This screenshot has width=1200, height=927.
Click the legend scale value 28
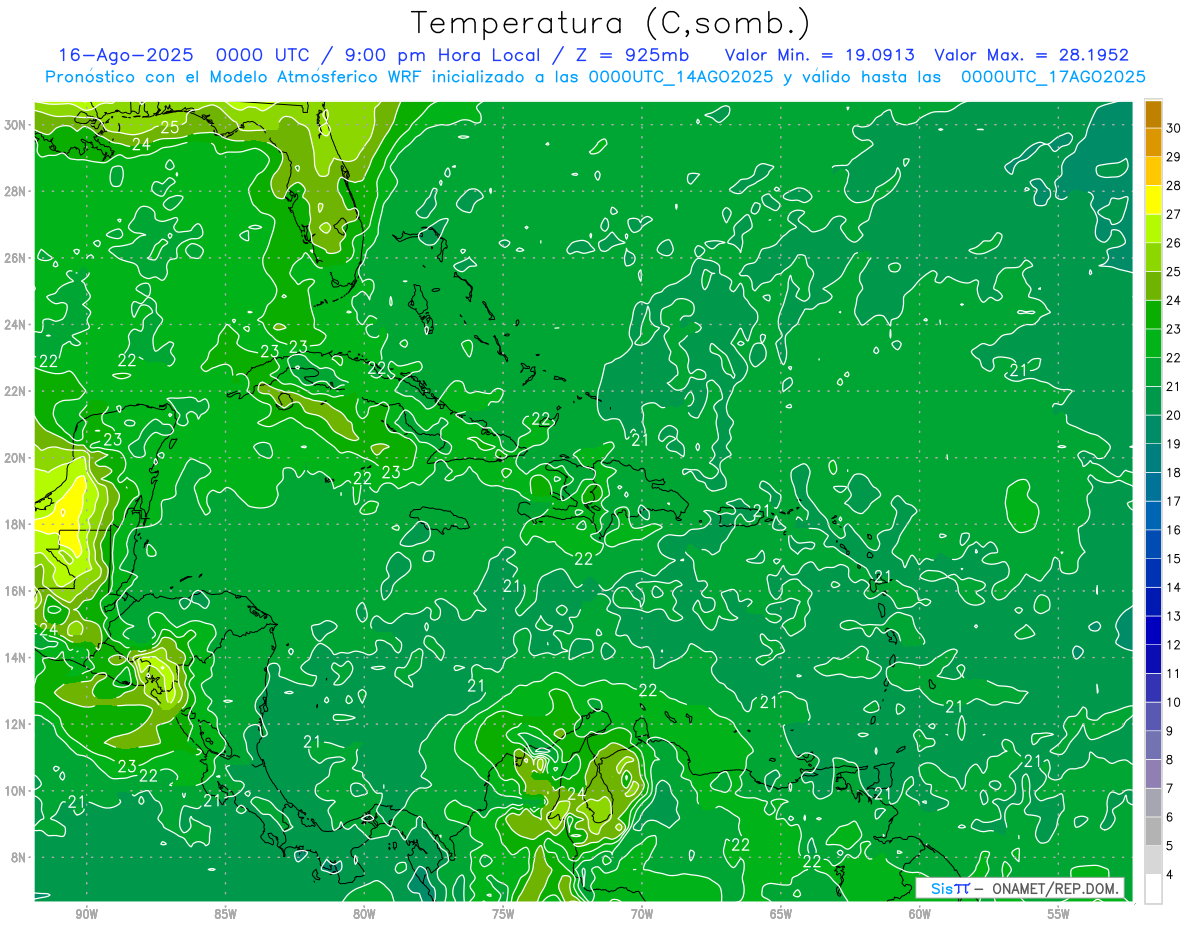coord(1175,186)
